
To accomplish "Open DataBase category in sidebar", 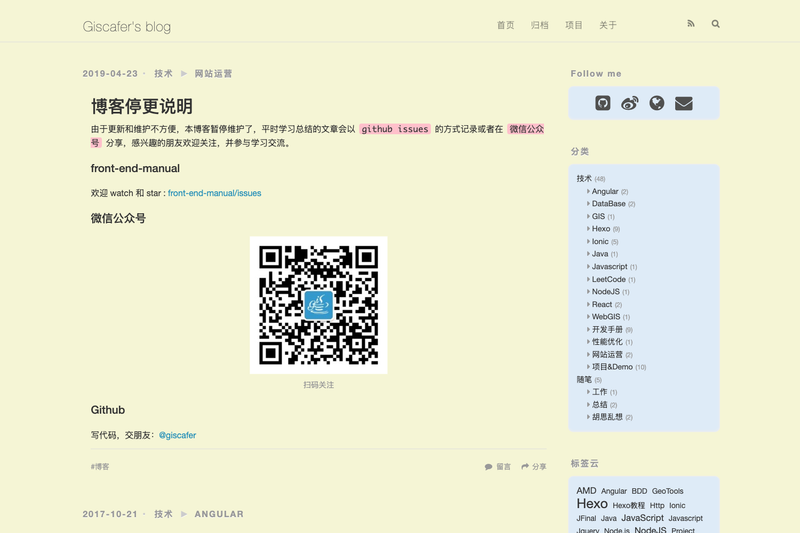I will pos(609,204).
